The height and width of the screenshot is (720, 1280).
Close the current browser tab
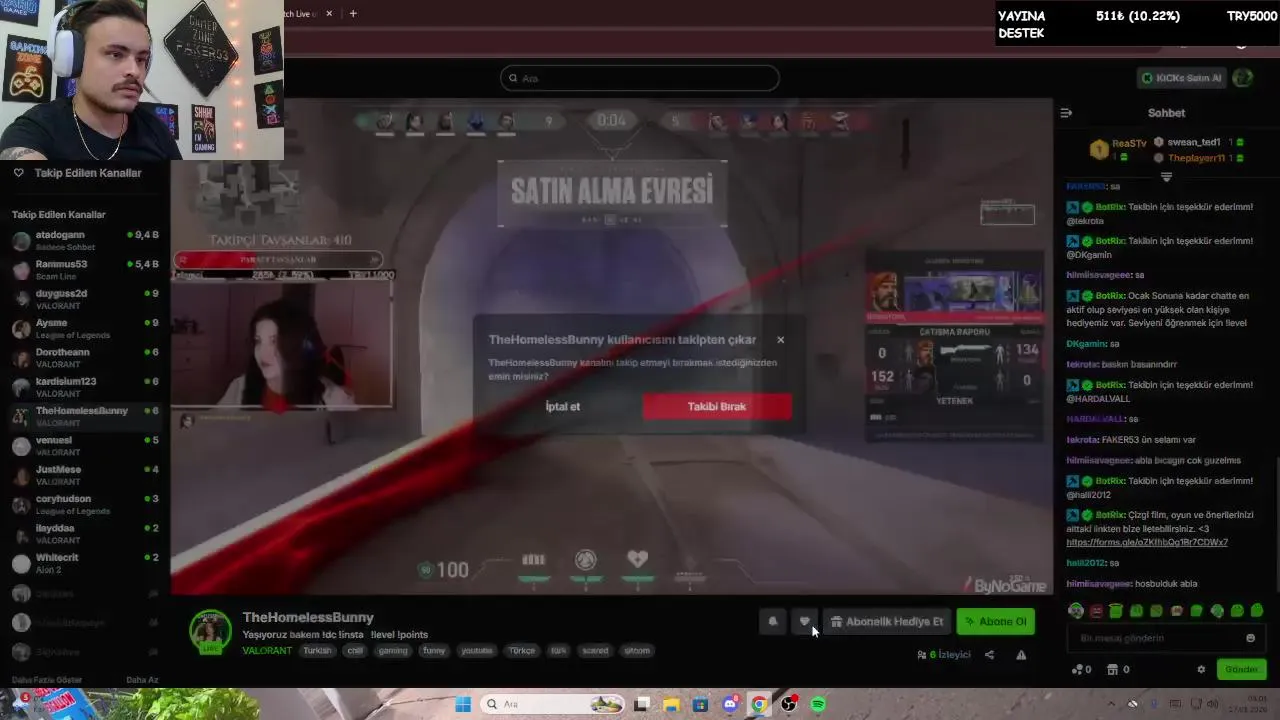click(x=330, y=13)
